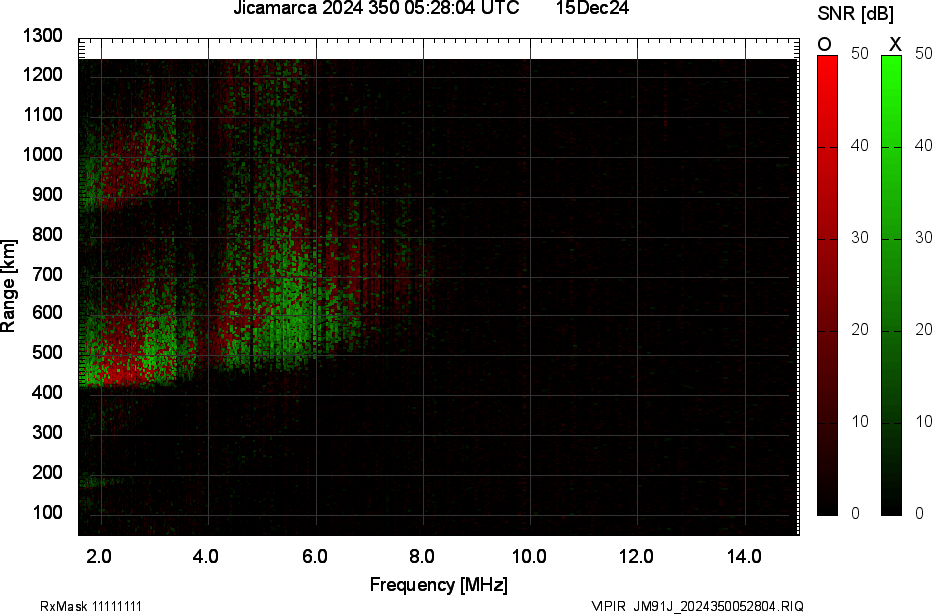The width and height of the screenshot is (932, 614).
Task: Click the 10.0 frequency tick label
Action: [529, 557]
